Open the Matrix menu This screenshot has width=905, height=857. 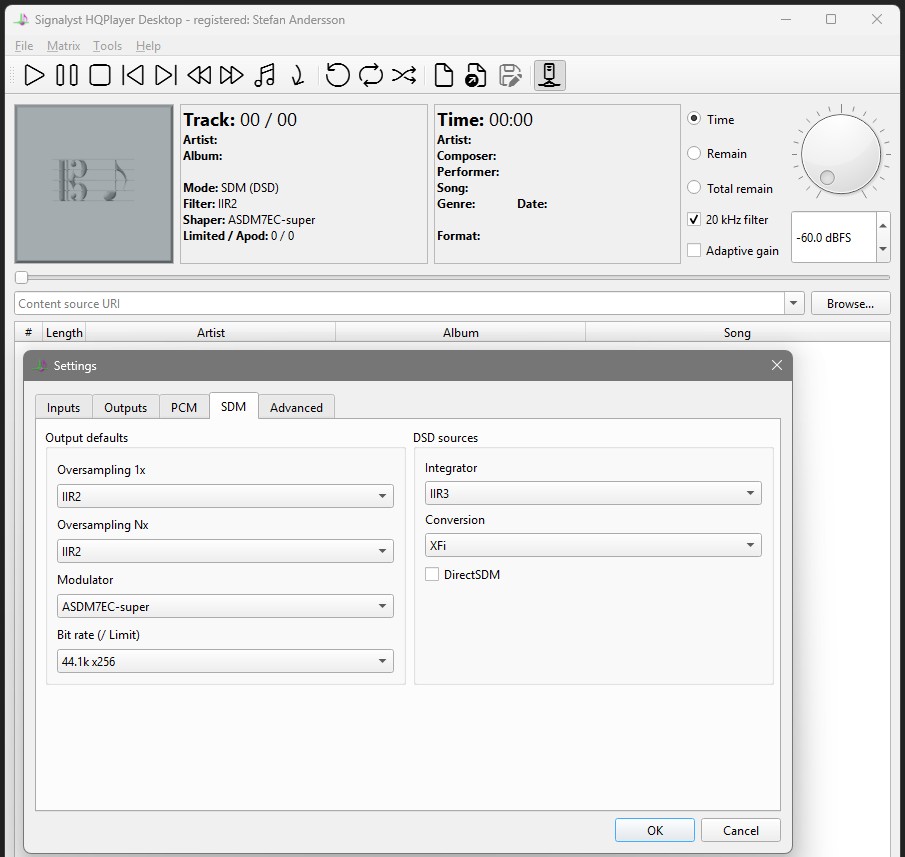tap(63, 46)
